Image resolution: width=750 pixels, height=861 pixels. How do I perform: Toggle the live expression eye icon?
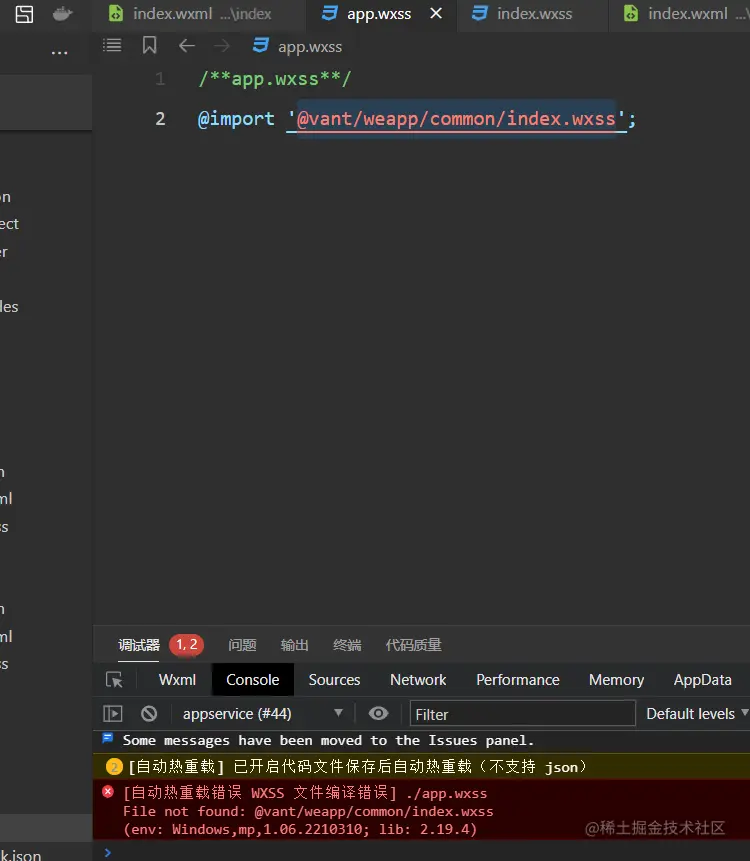[x=378, y=714]
